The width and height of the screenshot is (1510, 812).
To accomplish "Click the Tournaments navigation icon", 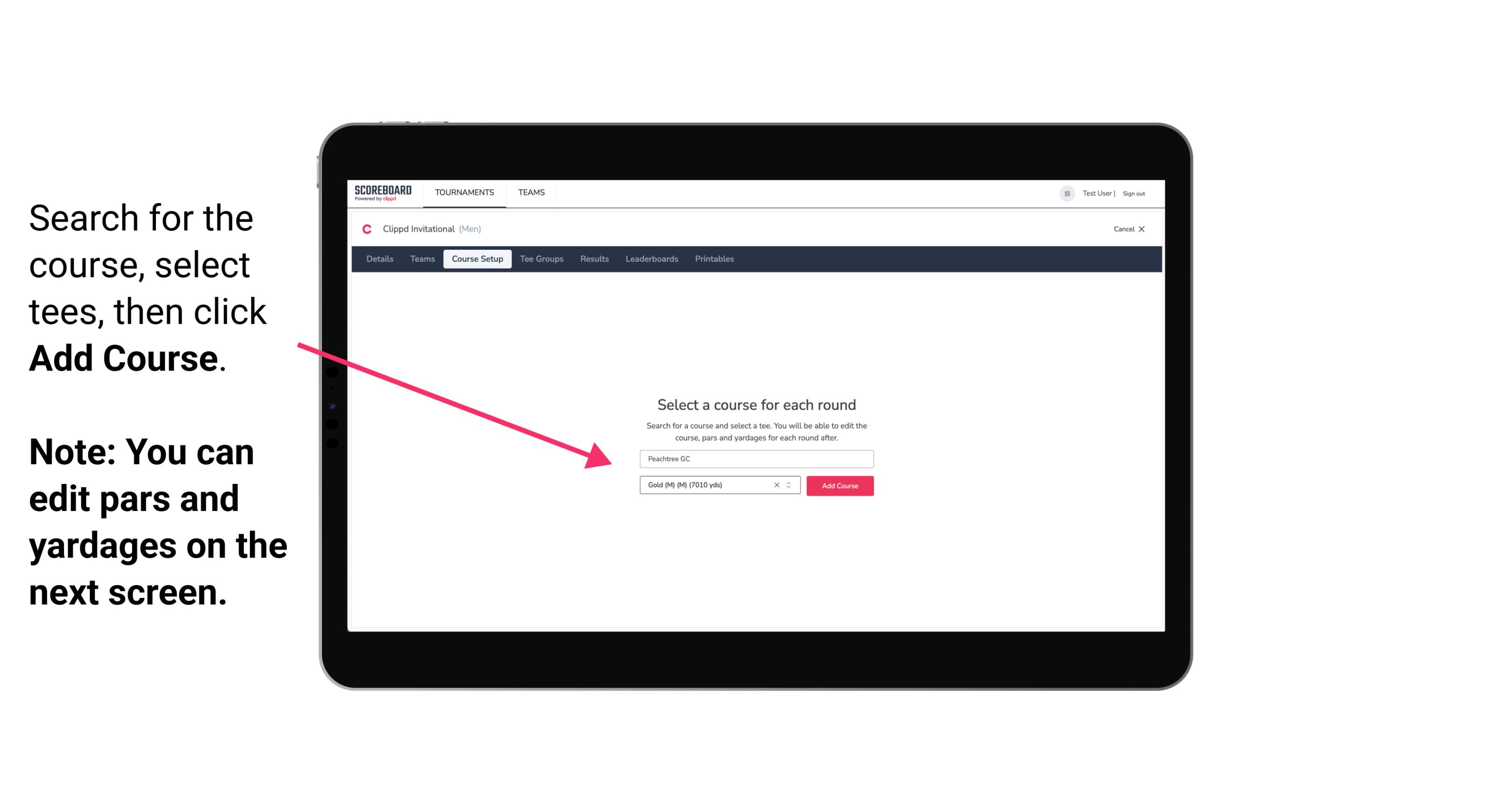I will pyautogui.click(x=463, y=192).
